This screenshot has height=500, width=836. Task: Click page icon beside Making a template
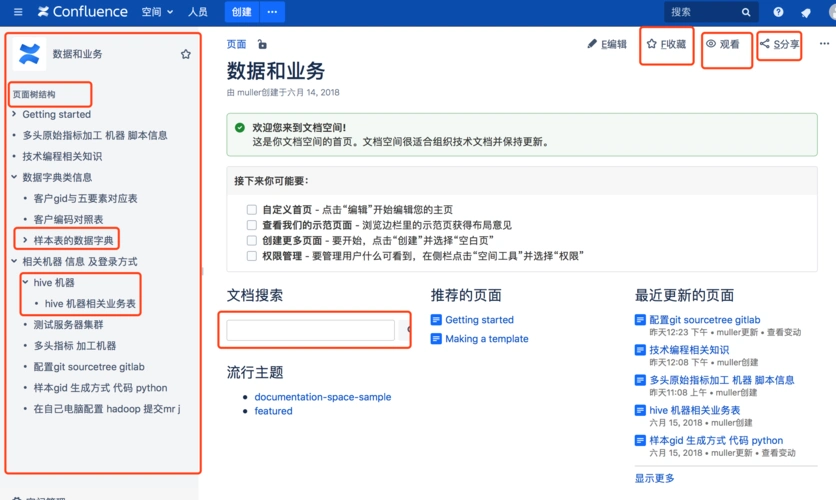(x=436, y=339)
